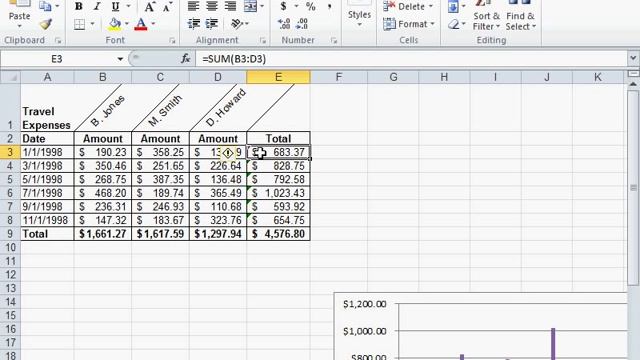The width and height of the screenshot is (640, 360).
Task: Open the Styles gallery dropdown
Action: 359,25
